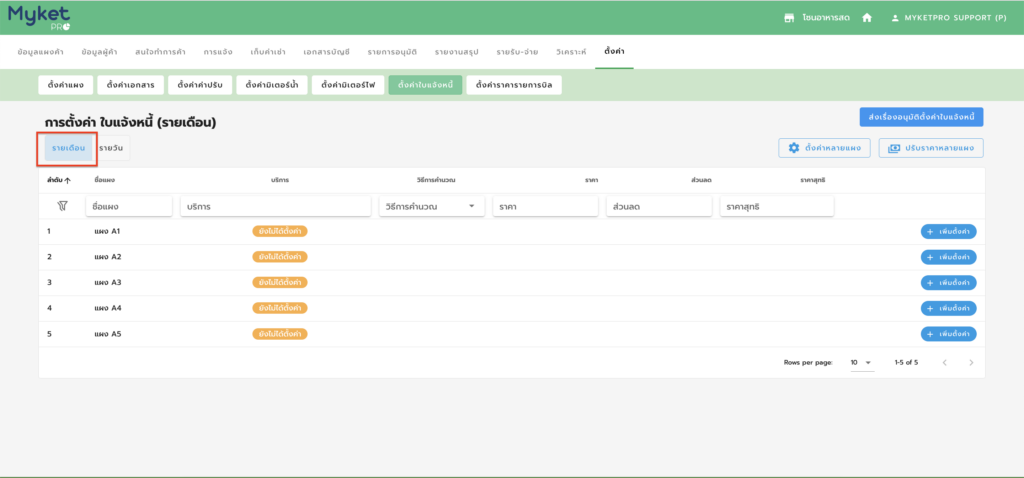
Task: Click ตั้งค่าหลายแผง button
Action: coord(824,148)
